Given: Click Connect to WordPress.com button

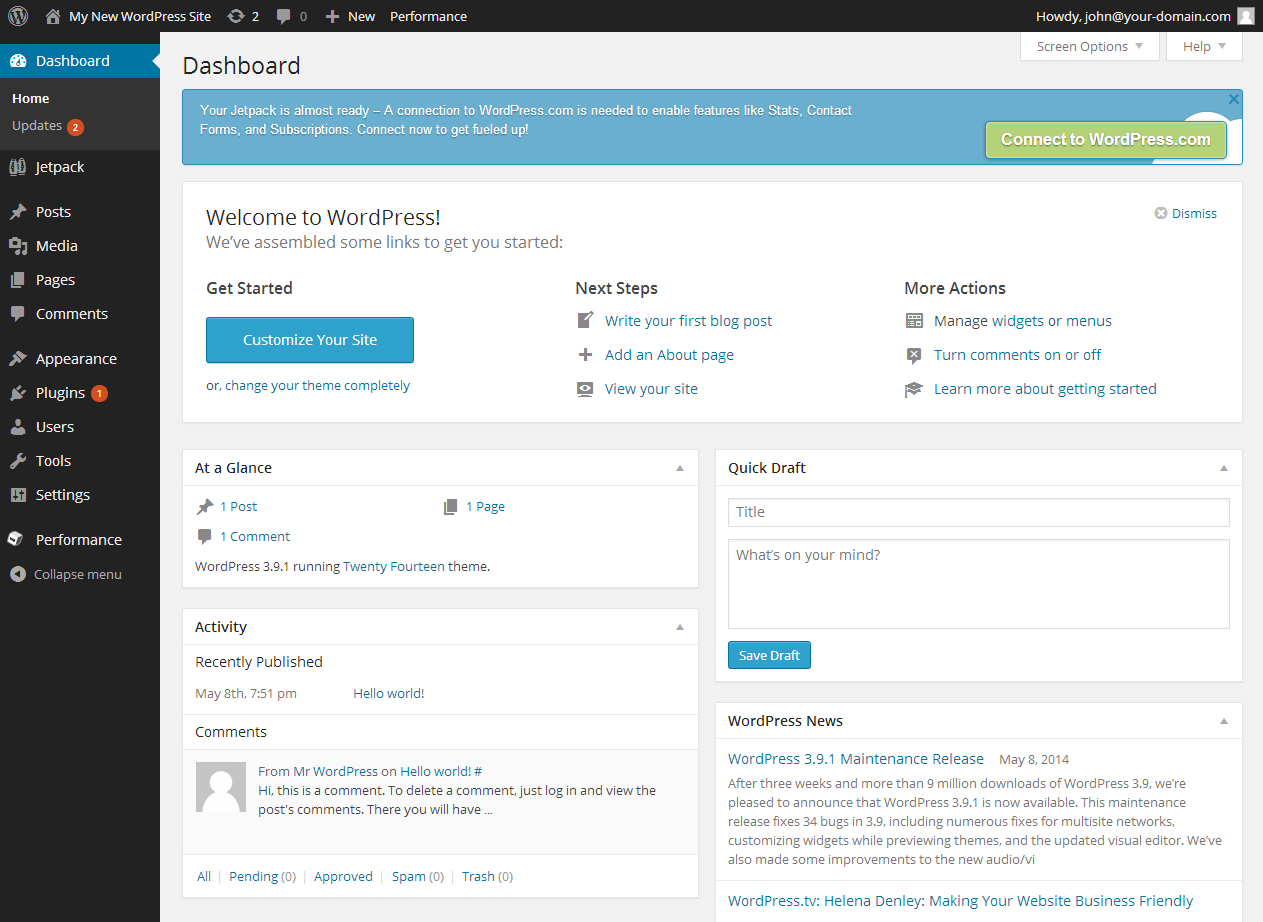Looking at the screenshot, I should (1106, 140).
